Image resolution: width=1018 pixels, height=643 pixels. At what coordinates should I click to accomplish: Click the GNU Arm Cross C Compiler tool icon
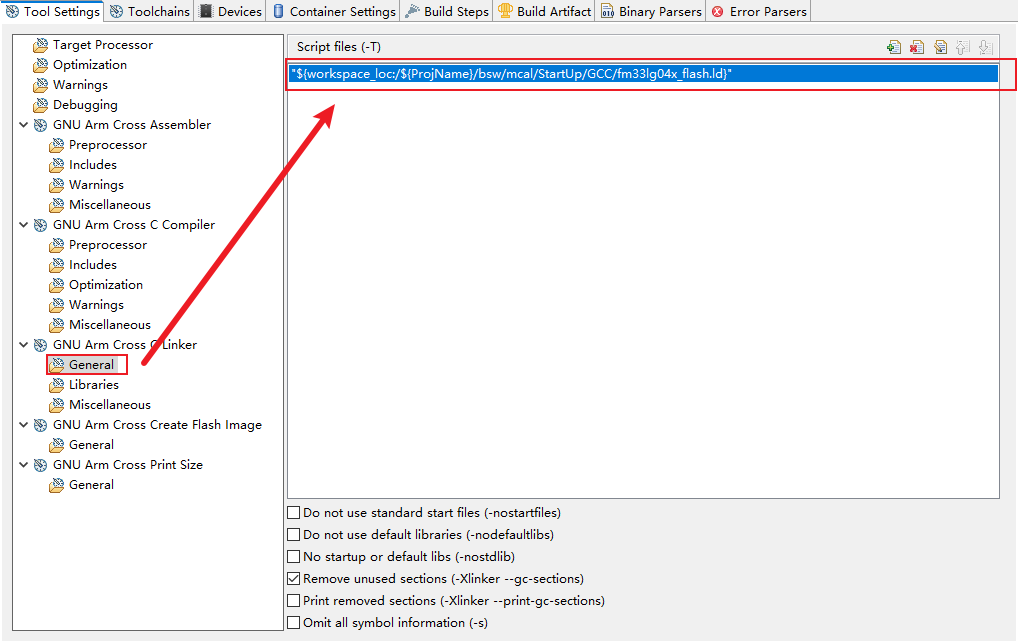(41, 225)
